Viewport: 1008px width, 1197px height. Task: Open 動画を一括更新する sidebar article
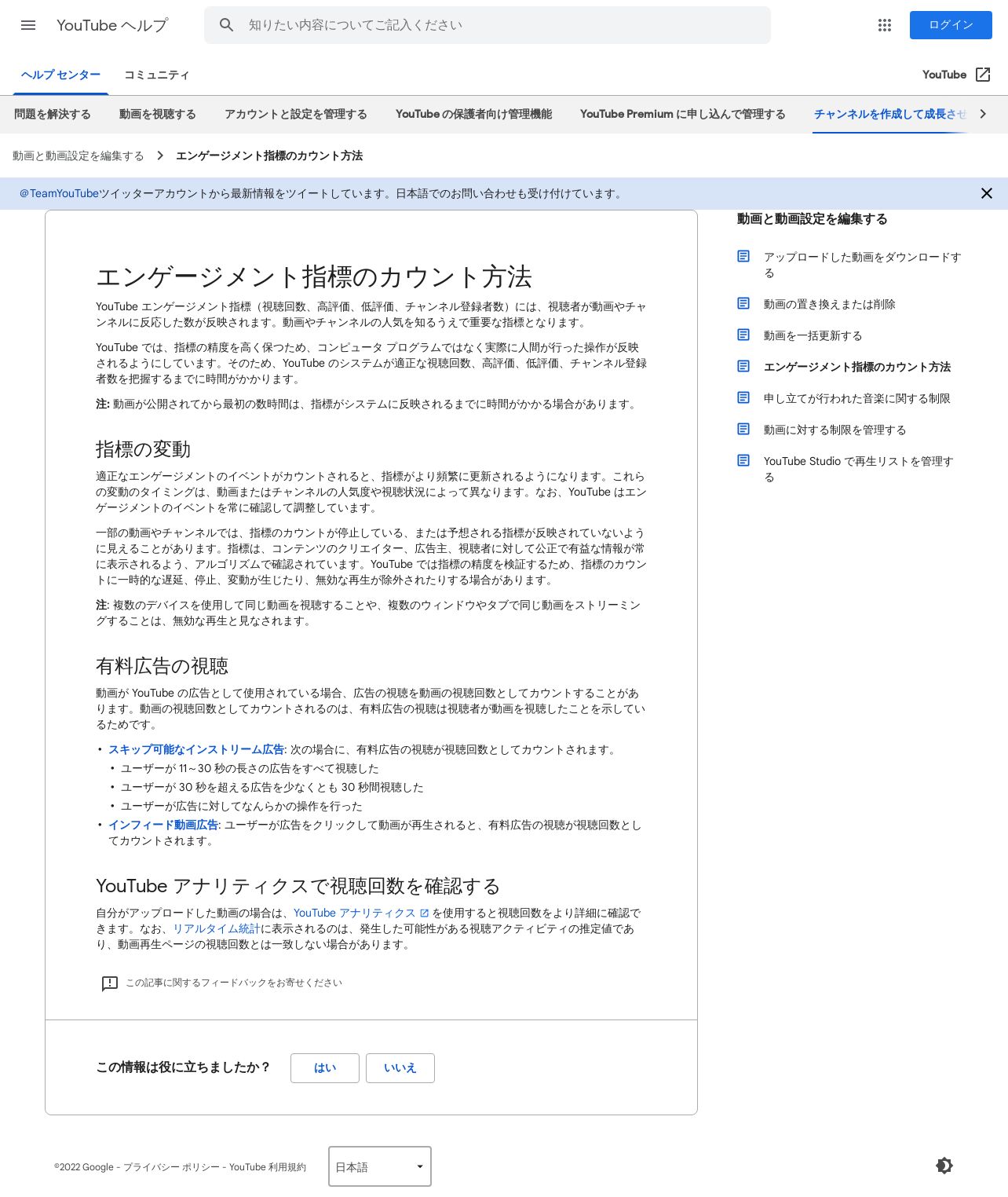click(x=813, y=335)
